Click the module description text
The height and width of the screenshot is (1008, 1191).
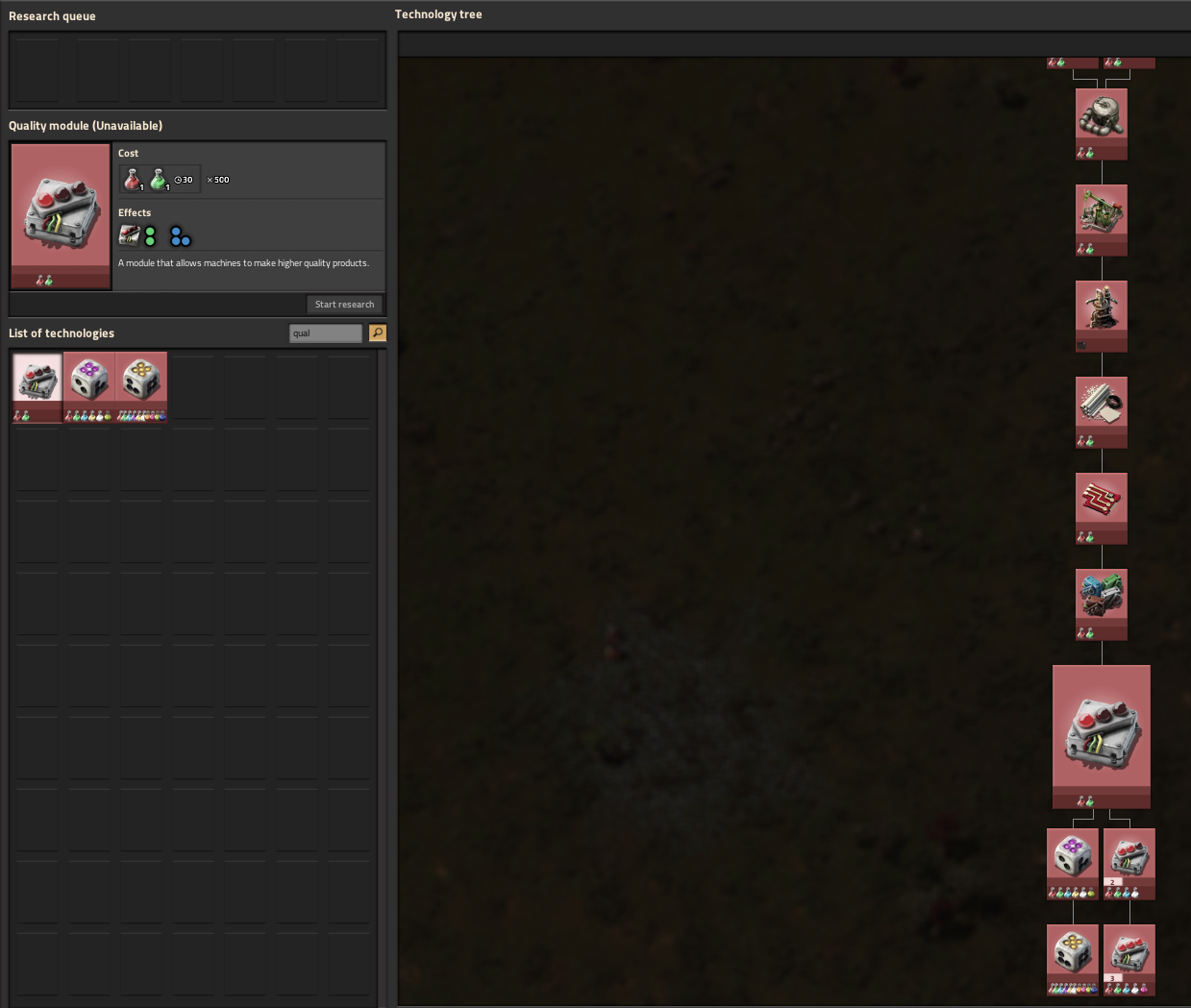[243, 263]
